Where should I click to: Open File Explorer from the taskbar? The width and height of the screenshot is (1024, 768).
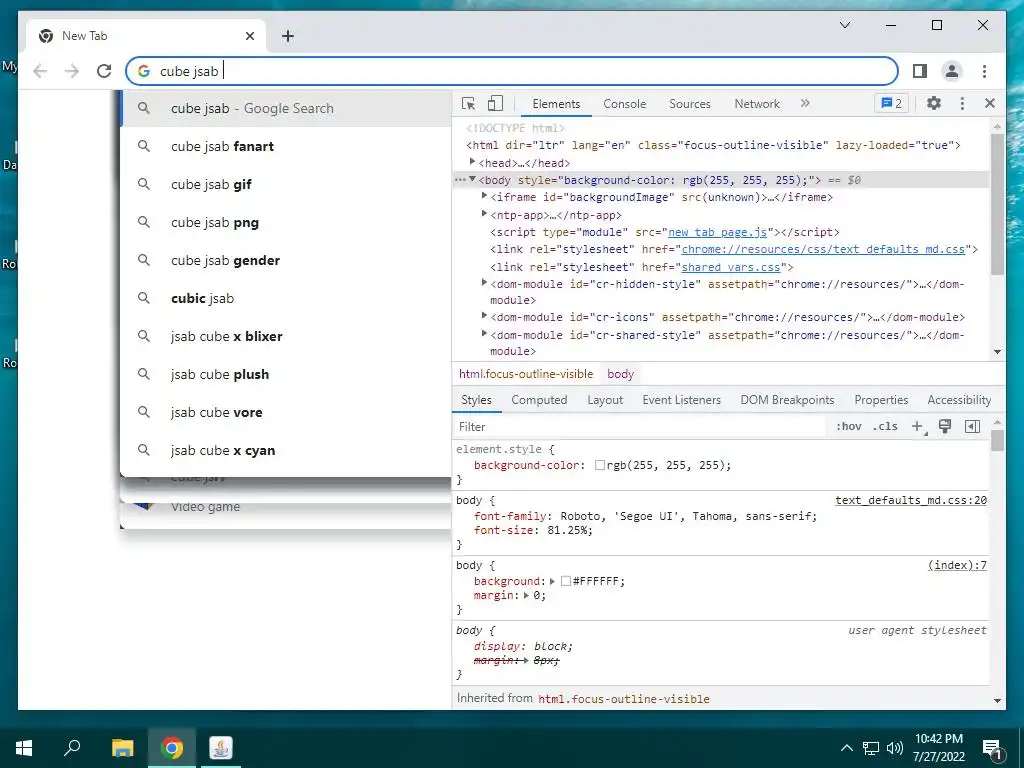click(122, 748)
